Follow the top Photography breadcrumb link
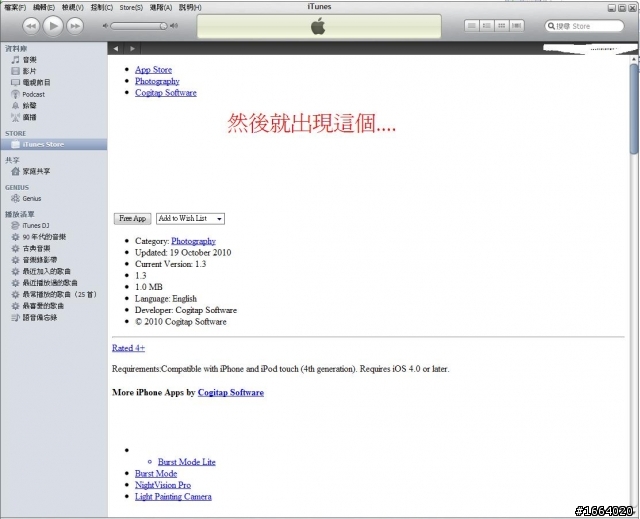 point(157,81)
